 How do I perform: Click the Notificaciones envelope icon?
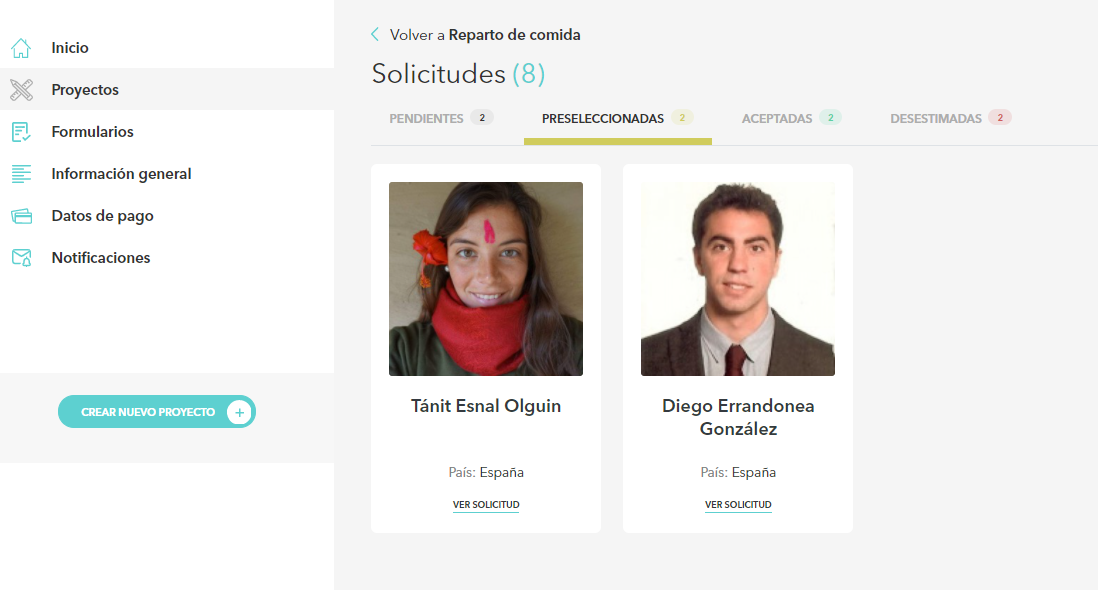[x=21, y=258]
